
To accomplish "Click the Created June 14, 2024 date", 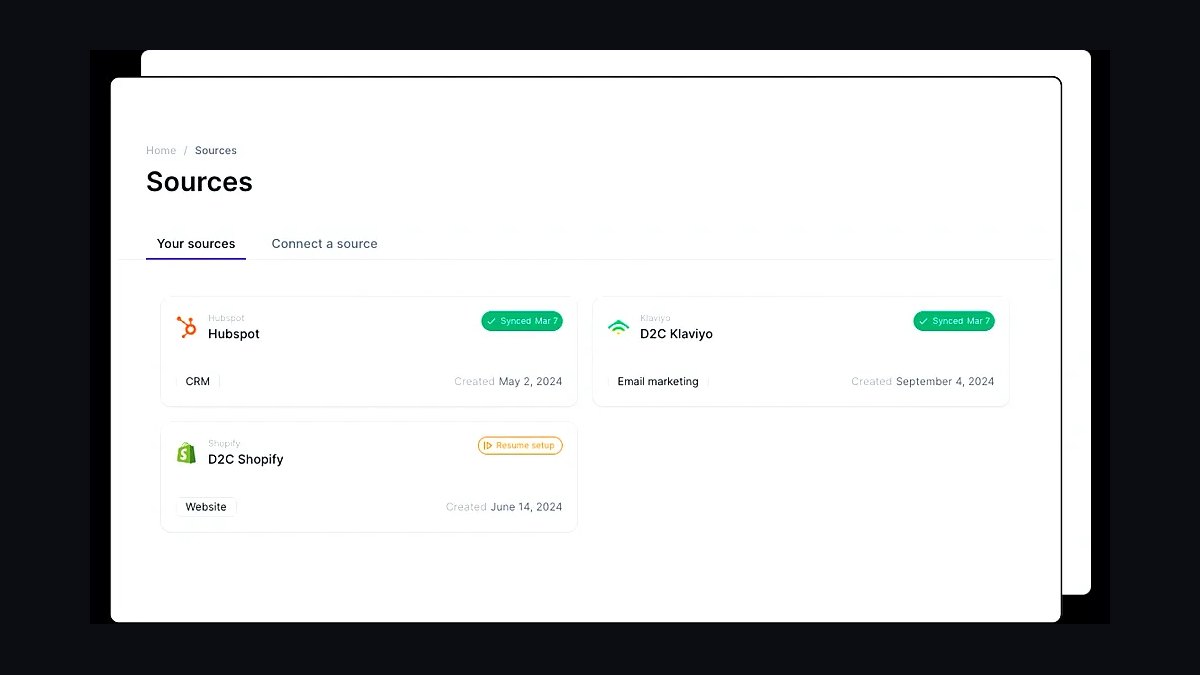I will click(504, 507).
